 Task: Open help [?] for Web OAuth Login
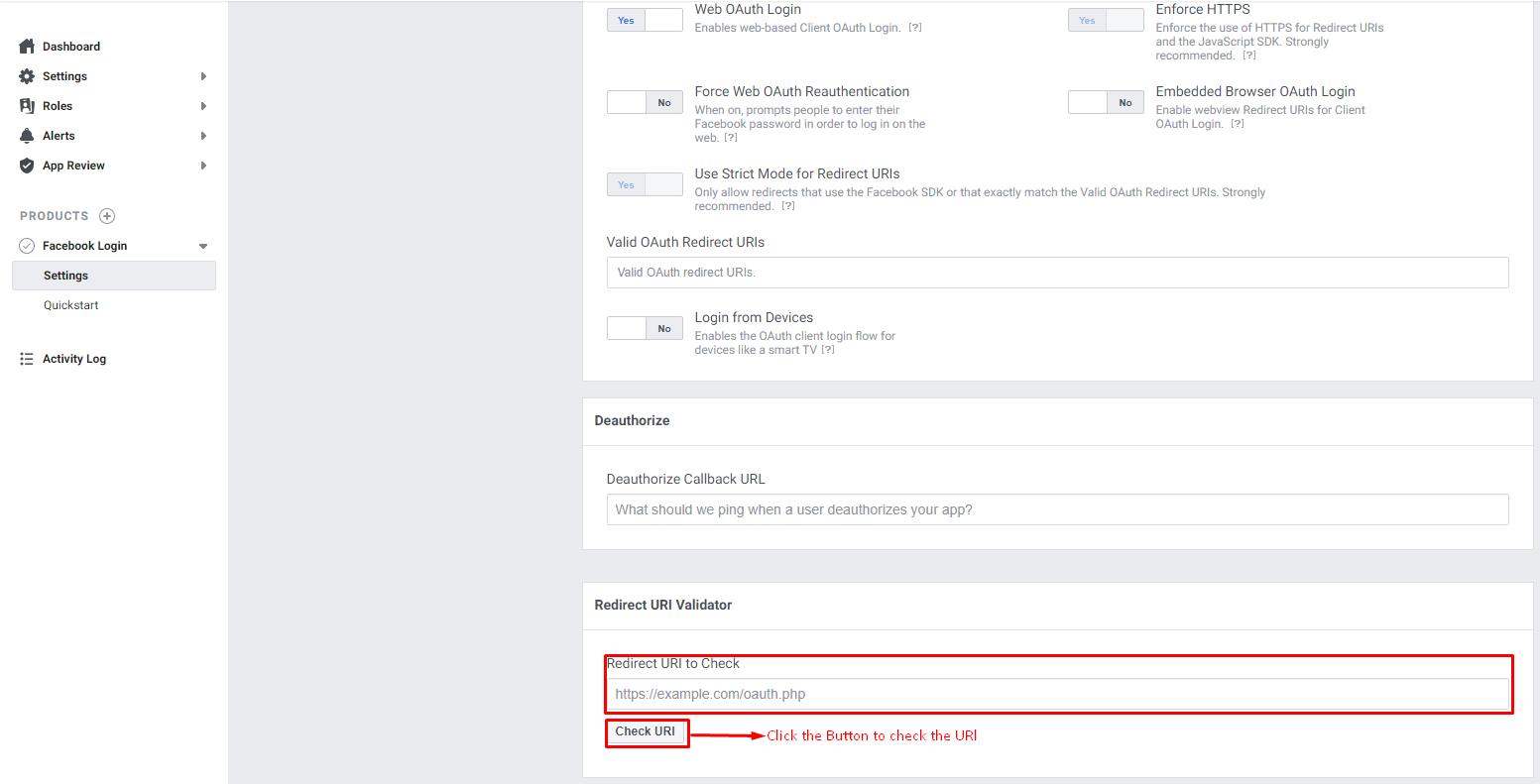pyautogui.click(x=915, y=28)
